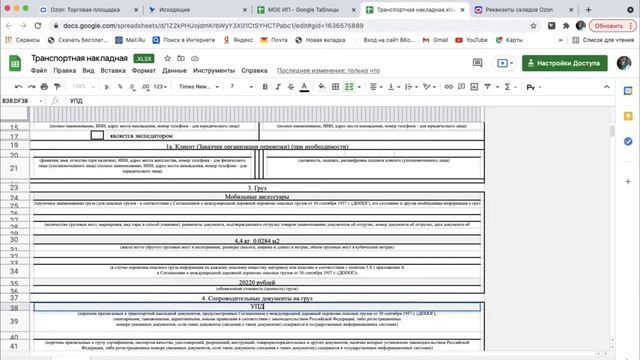Image resolution: width=640 pixels, height=360 pixels.
Task: Open Tasks in the side panel
Action: coord(628,141)
